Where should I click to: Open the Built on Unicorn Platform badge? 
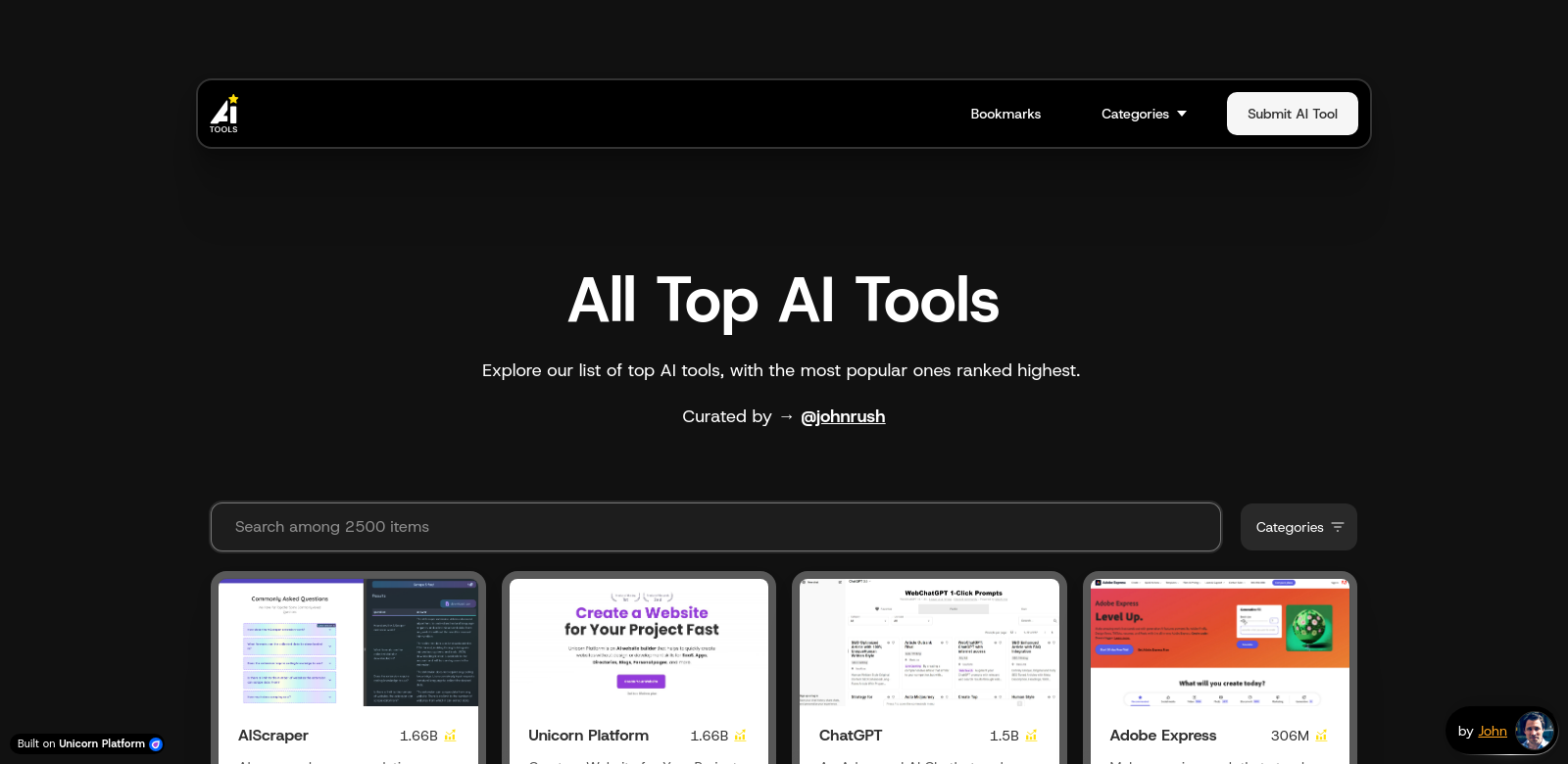tap(89, 744)
